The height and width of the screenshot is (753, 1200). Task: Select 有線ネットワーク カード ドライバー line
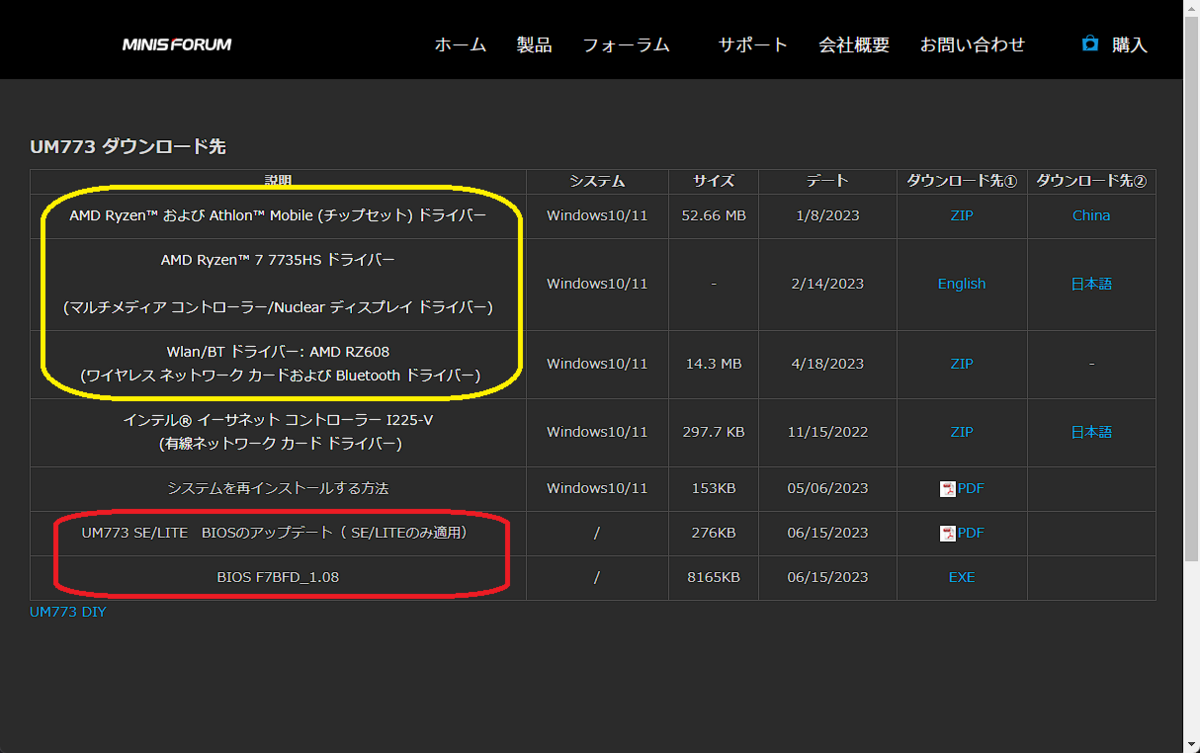tap(278, 443)
